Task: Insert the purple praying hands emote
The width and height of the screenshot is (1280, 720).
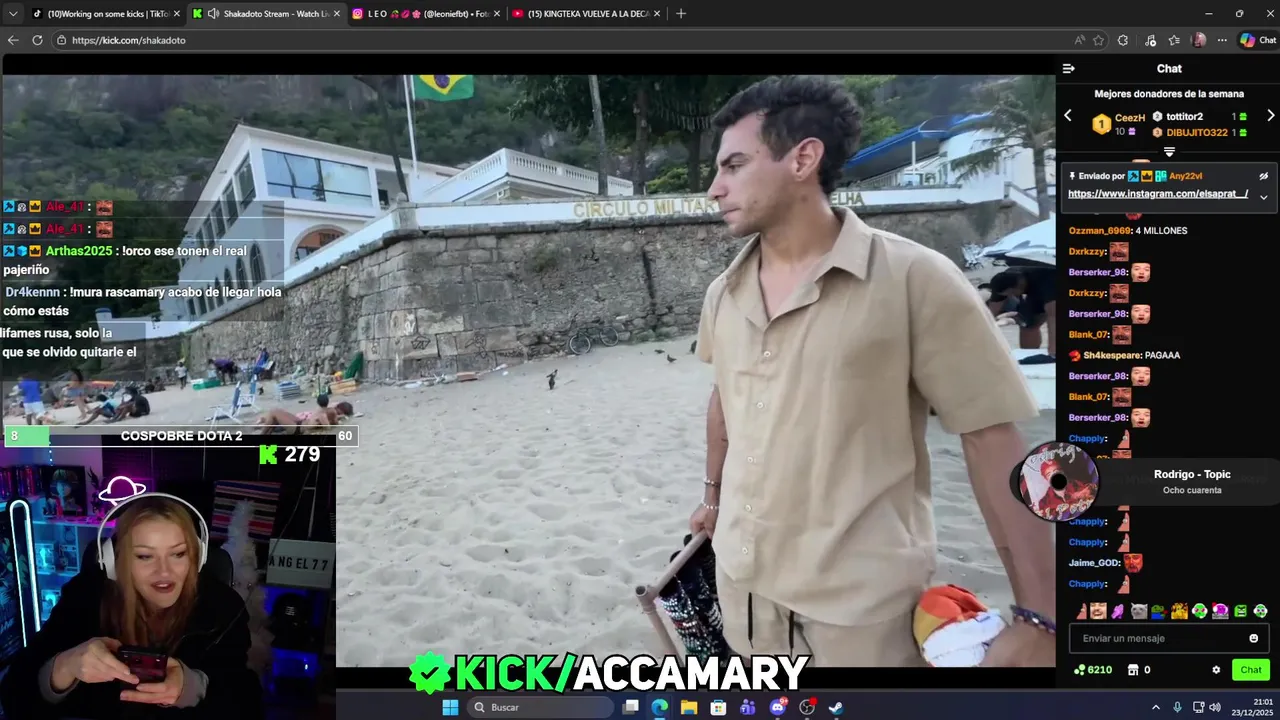Action: [1118, 611]
